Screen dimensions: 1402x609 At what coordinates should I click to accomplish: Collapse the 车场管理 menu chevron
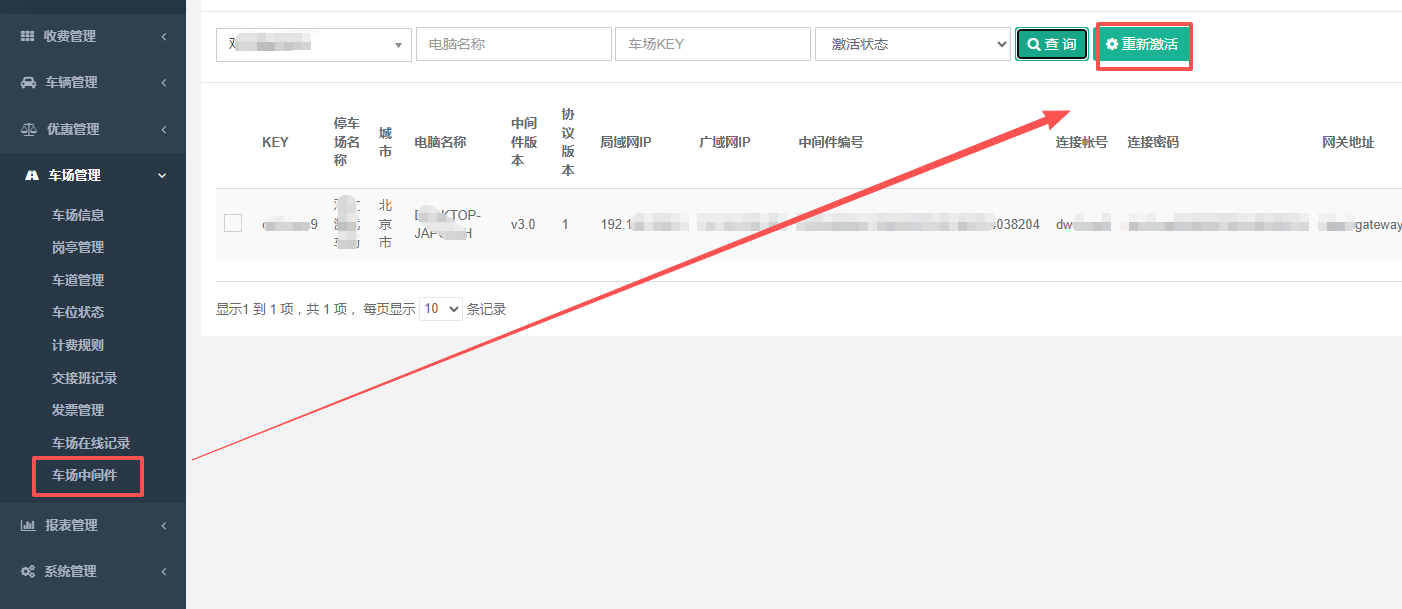pyautogui.click(x=162, y=175)
